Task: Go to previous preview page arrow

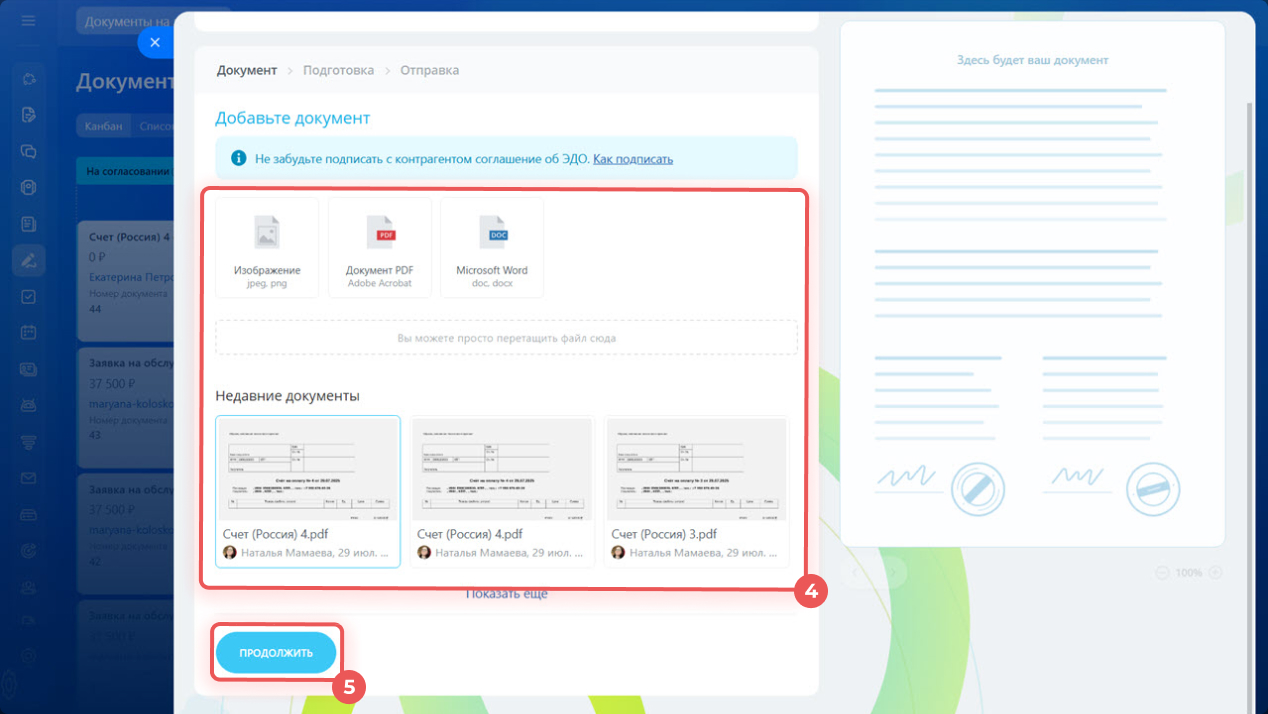Action: pyautogui.click(x=857, y=572)
